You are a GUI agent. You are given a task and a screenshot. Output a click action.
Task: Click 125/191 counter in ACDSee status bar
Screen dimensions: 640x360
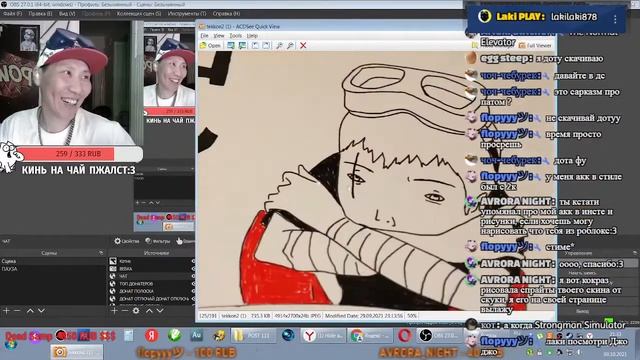point(208,316)
